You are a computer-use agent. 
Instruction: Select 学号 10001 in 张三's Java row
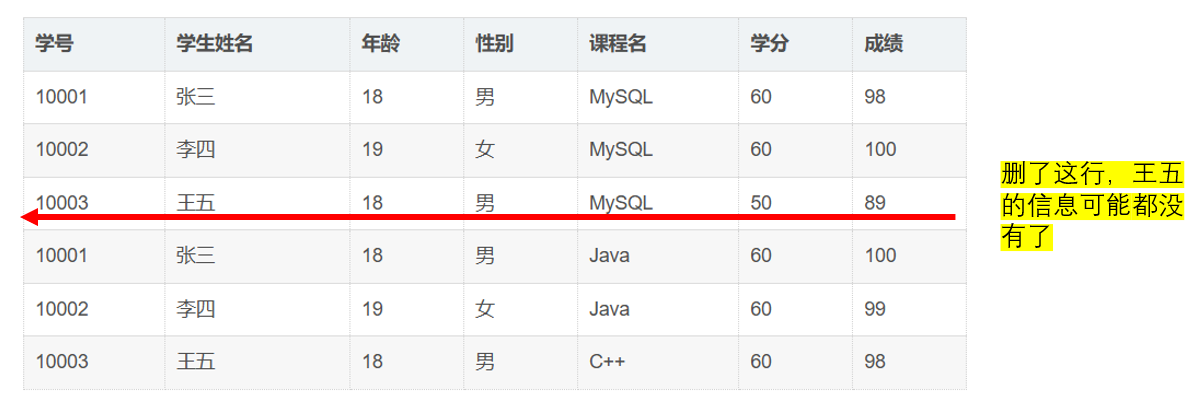(61, 255)
